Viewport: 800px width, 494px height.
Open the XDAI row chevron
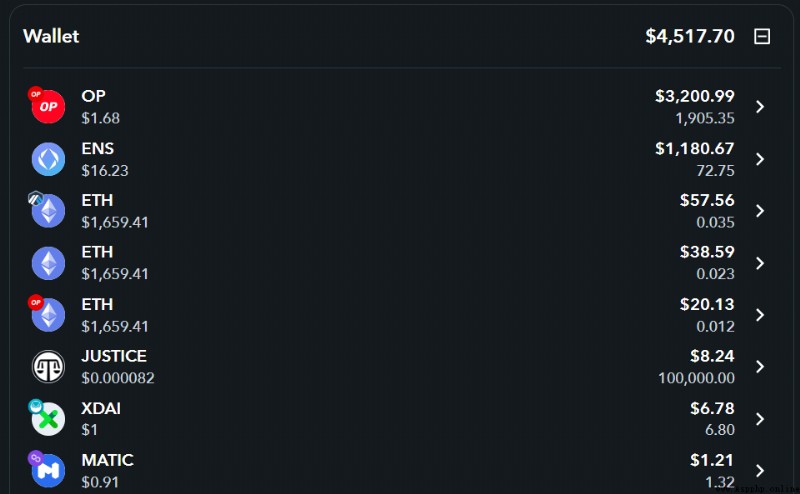click(760, 419)
